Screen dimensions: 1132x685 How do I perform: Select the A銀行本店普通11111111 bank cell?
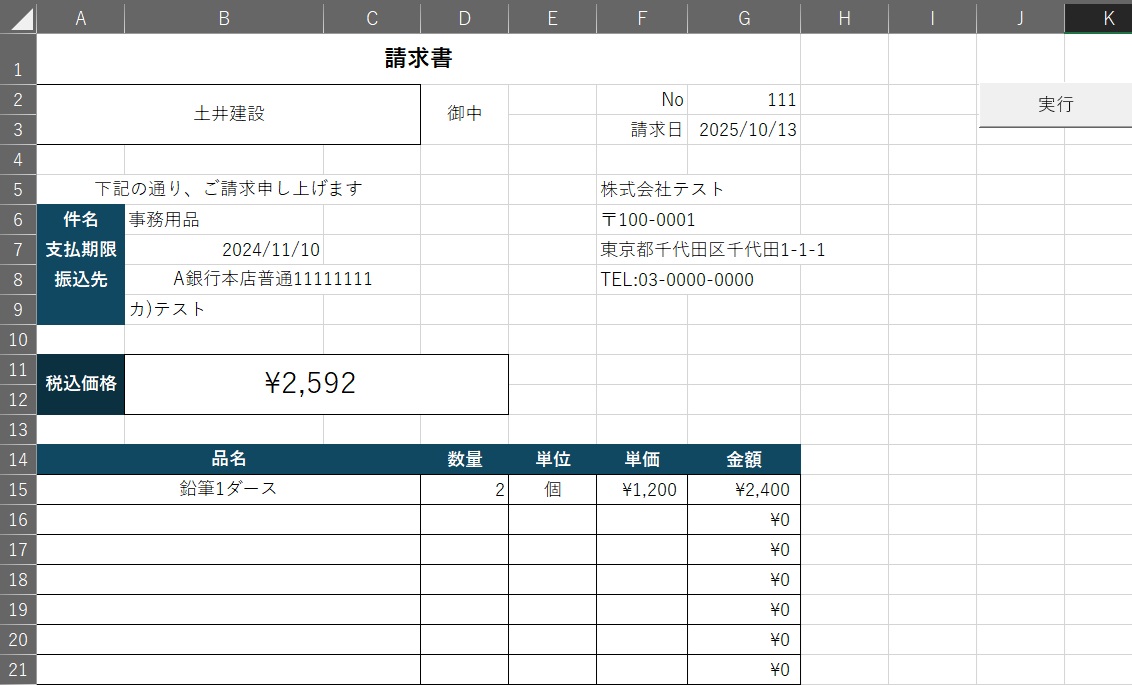(272, 280)
